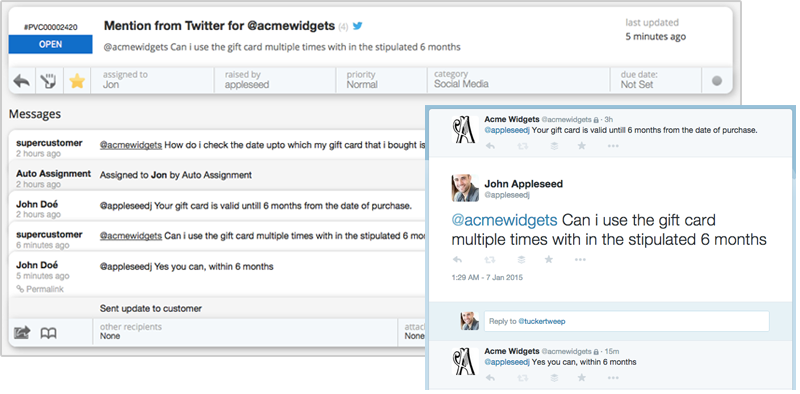Click the 1:29 AM - 7 Jan 2015 timestamp
The image size is (800, 394).
(x=487, y=278)
